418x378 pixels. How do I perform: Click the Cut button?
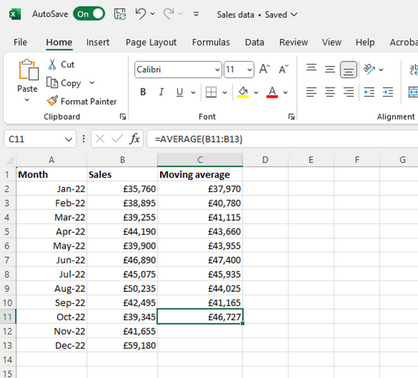pos(61,64)
